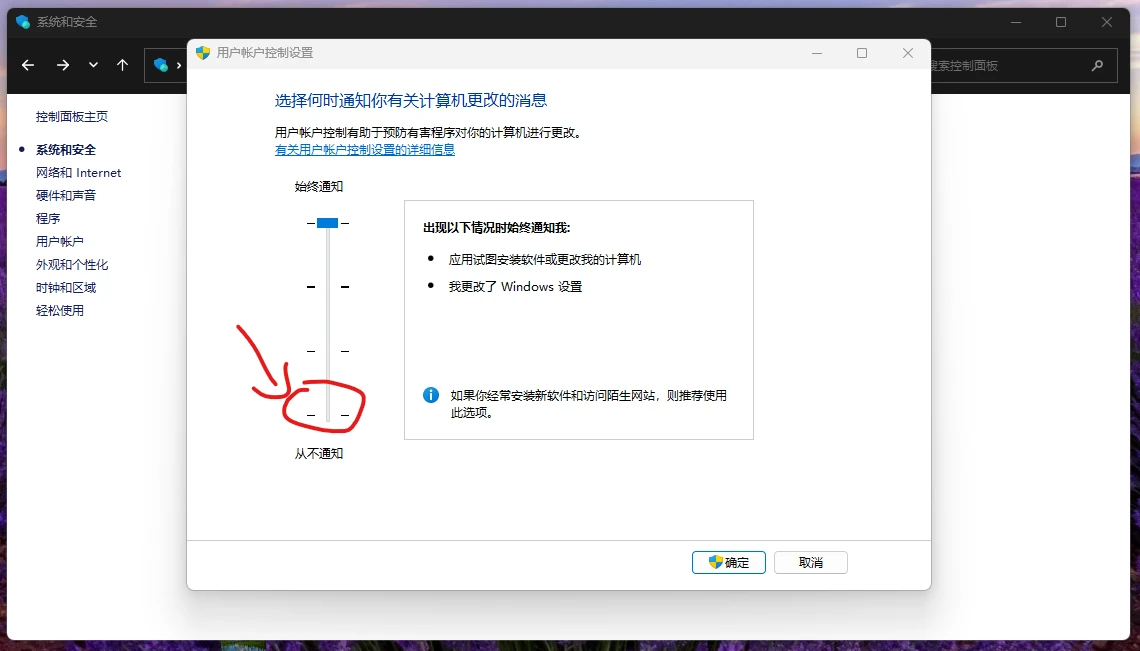Open 有关用户帐户控制设置的详细信息 link
This screenshot has width=1140, height=651.
[x=365, y=150]
